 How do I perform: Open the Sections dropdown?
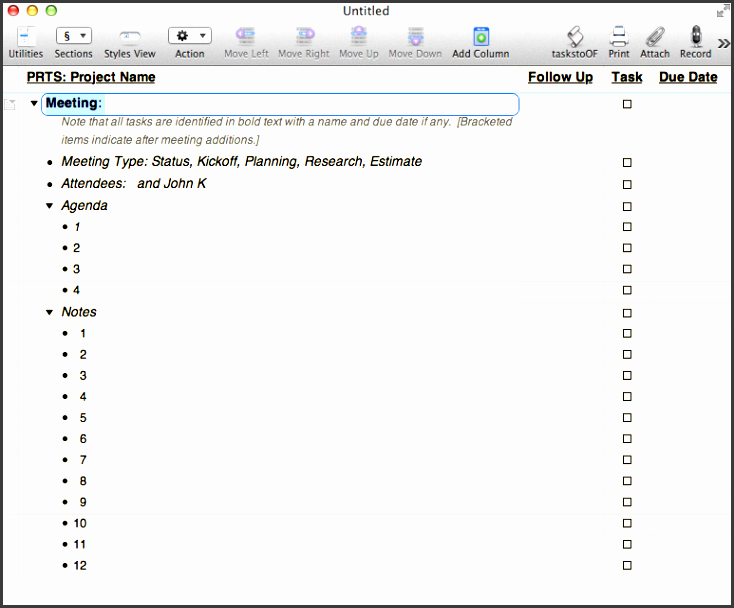point(73,36)
